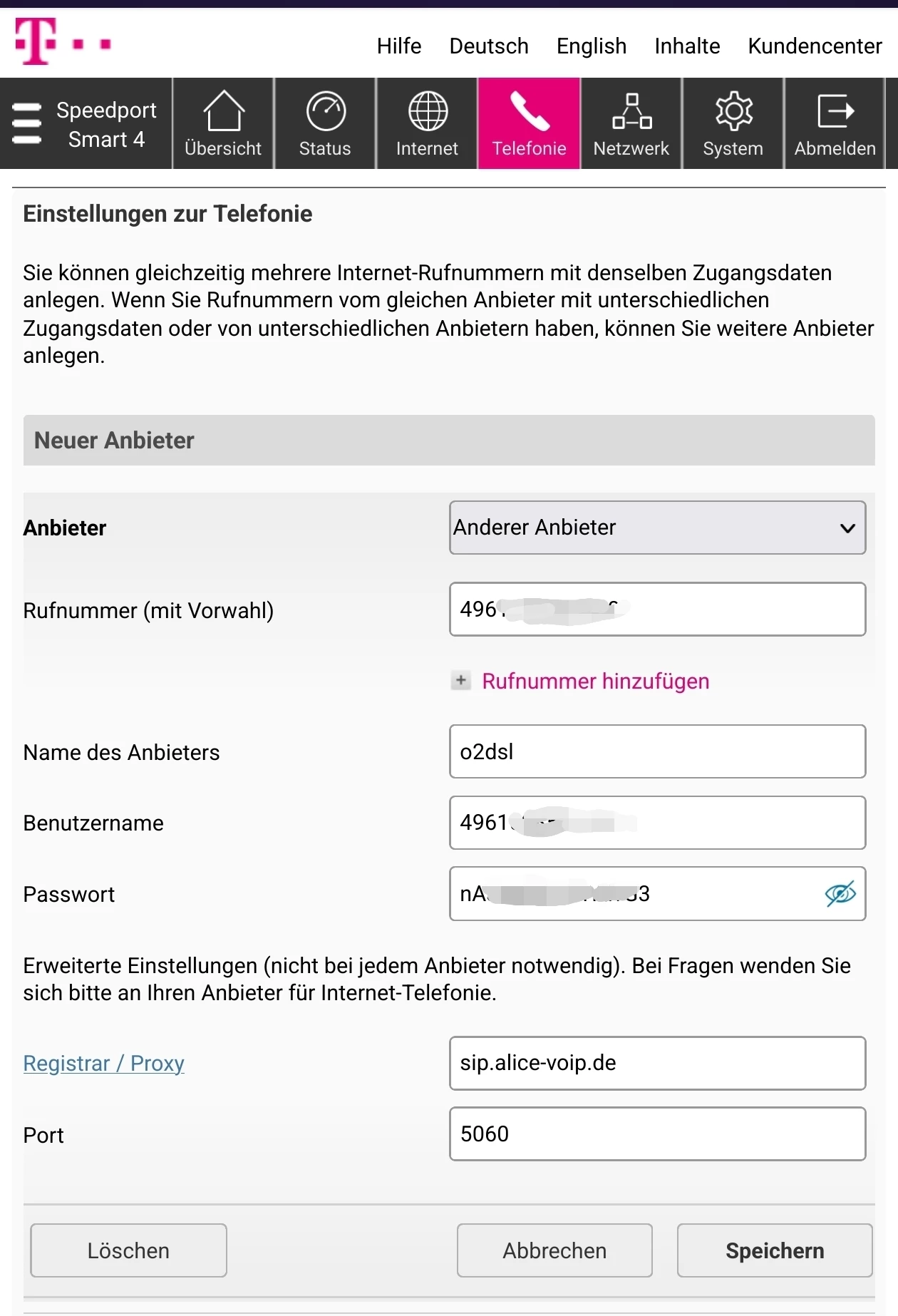The width and height of the screenshot is (898, 1316).
Task: Open Internet globe icon section
Action: click(x=428, y=112)
